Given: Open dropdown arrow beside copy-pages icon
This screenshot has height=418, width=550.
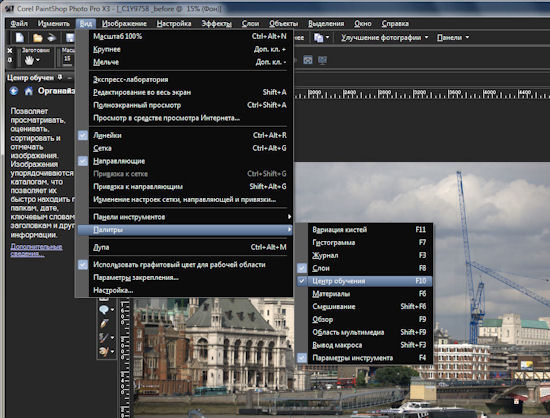Looking at the screenshot, I should tap(328, 37).
